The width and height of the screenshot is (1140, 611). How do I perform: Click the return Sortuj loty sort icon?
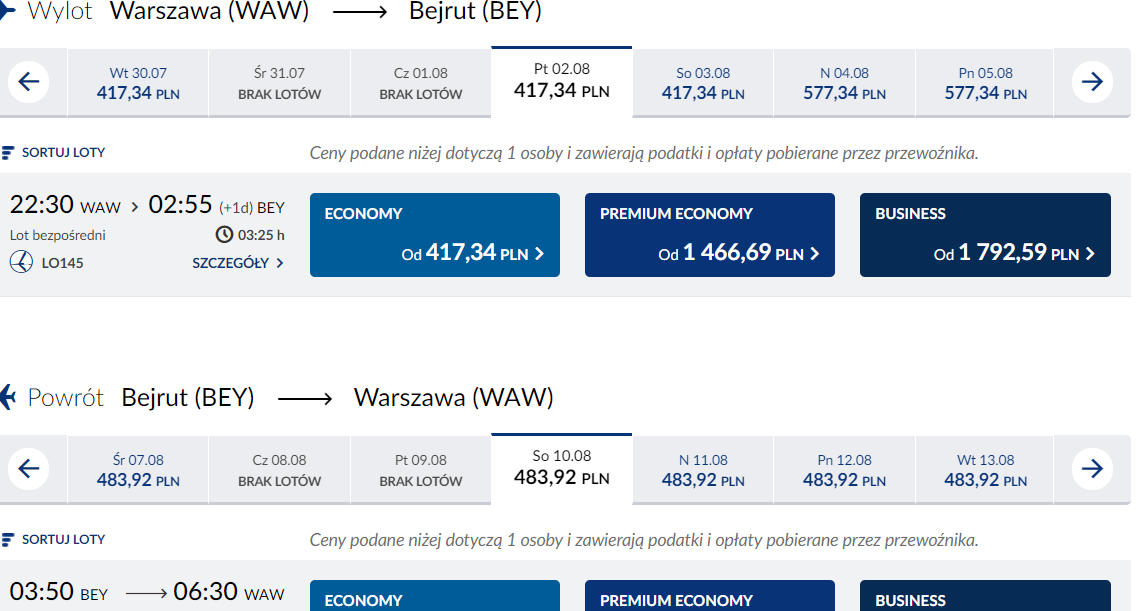[x=8, y=540]
